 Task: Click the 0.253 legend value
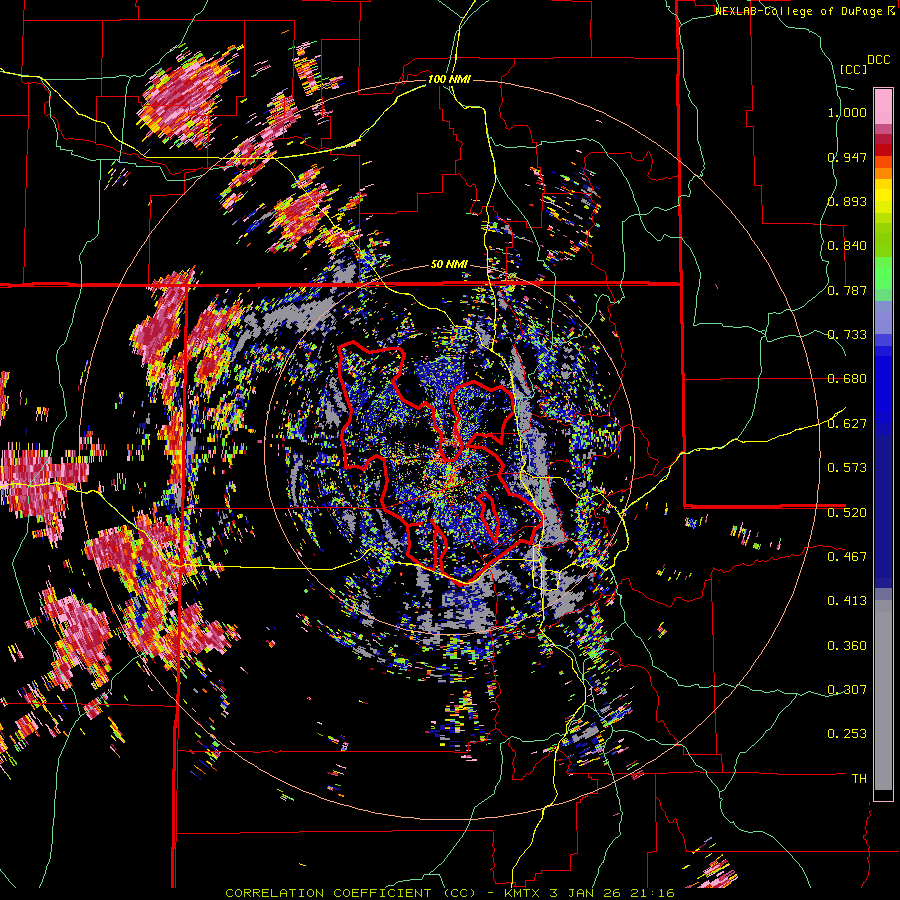click(x=847, y=734)
